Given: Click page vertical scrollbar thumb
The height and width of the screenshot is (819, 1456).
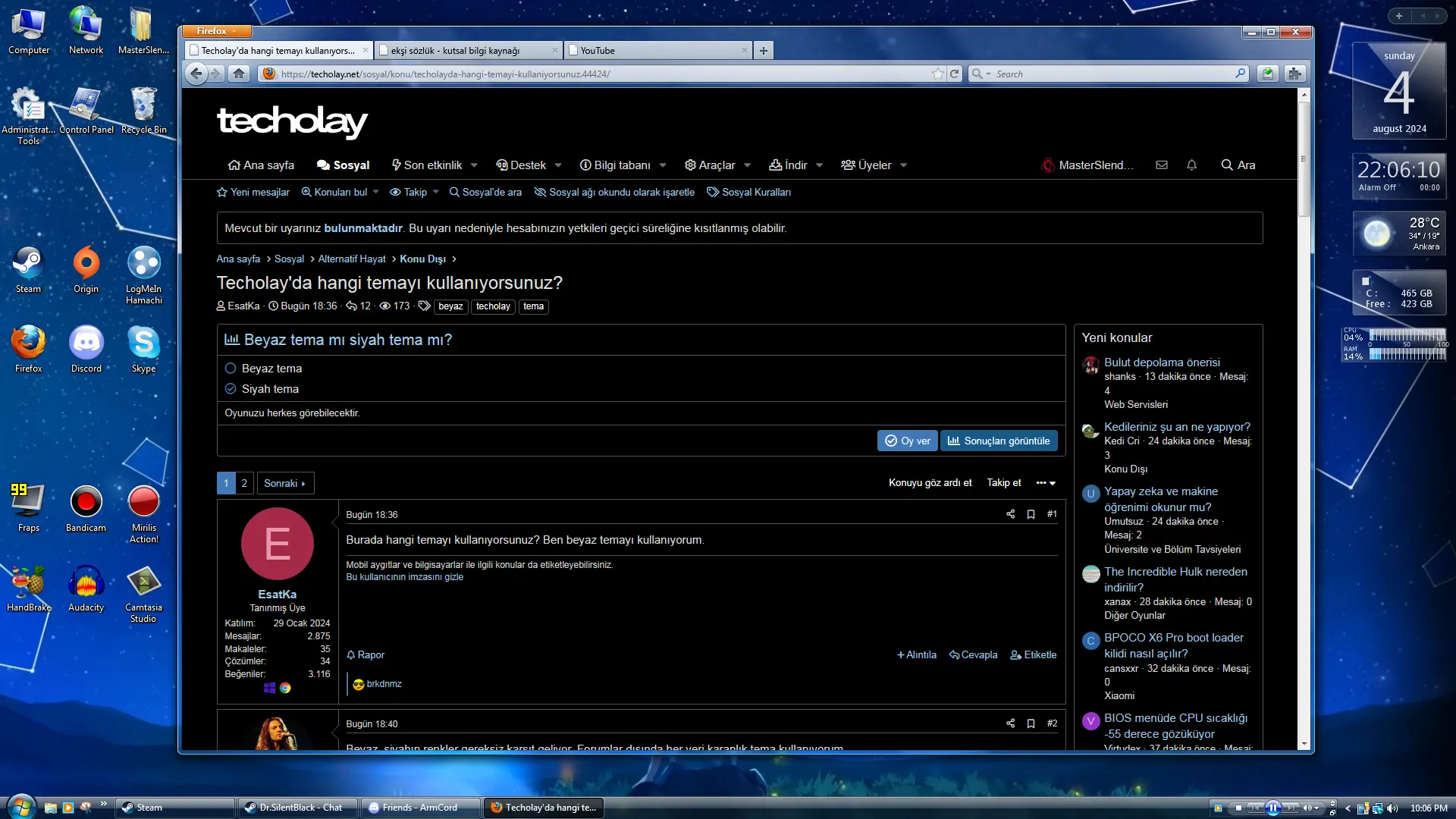Looking at the screenshot, I should [x=1304, y=159].
